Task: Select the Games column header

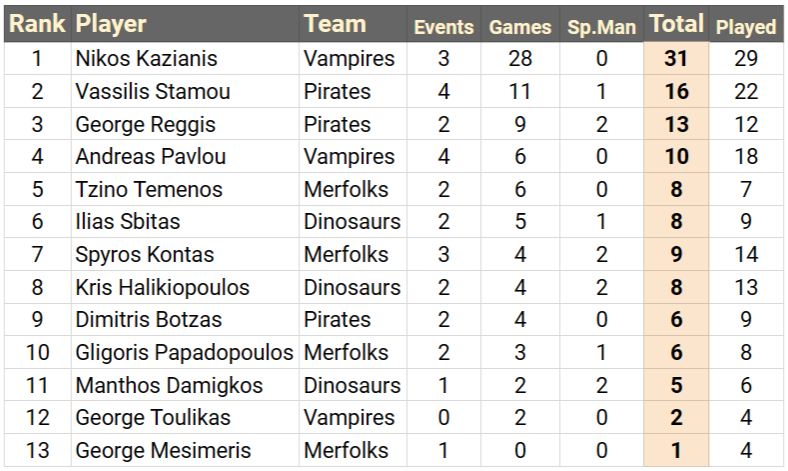Action: click(520, 27)
